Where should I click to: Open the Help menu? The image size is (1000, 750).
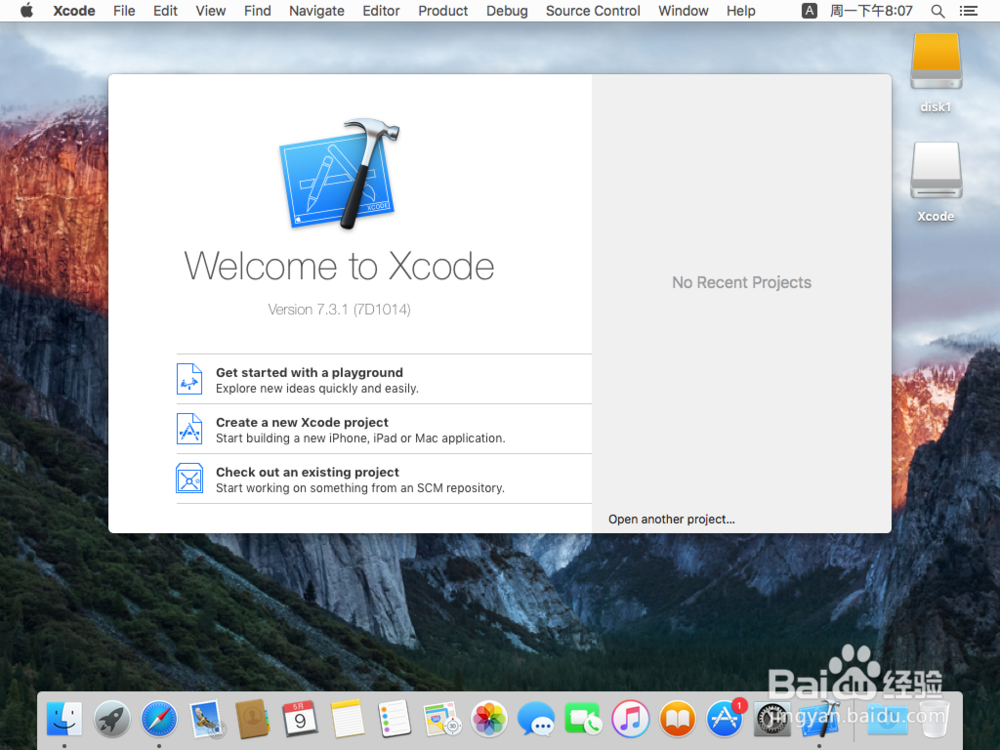(x=740, y=11)
